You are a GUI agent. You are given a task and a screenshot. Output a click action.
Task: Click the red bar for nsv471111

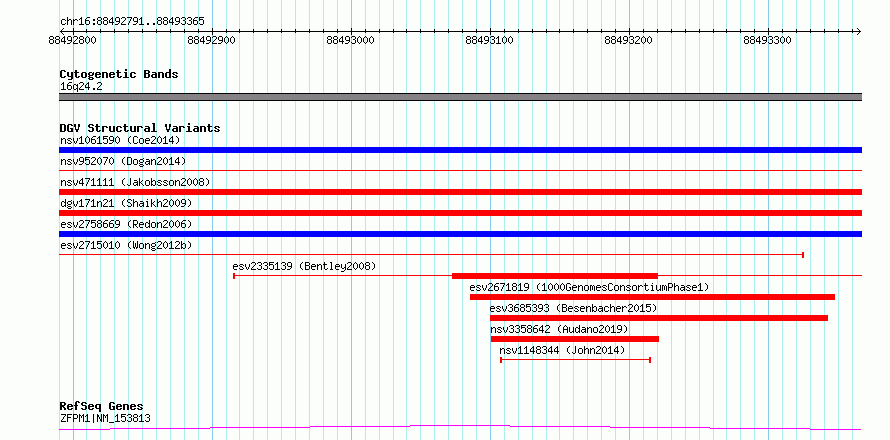(x=460, y=192)
